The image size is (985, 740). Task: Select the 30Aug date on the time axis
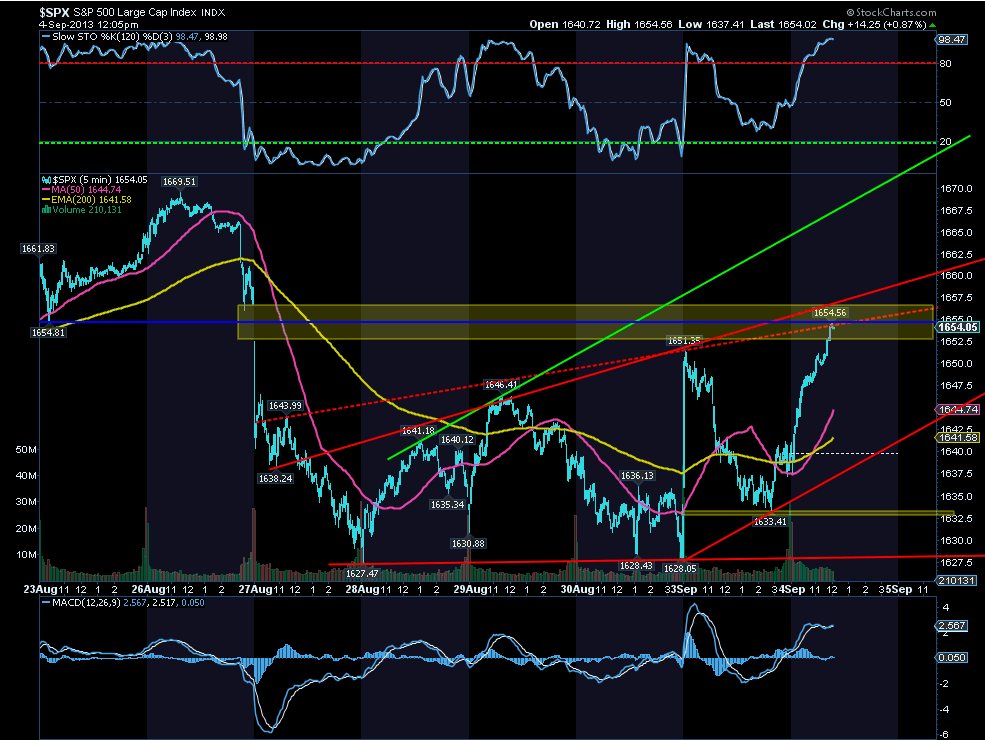[x=579, y=589]
